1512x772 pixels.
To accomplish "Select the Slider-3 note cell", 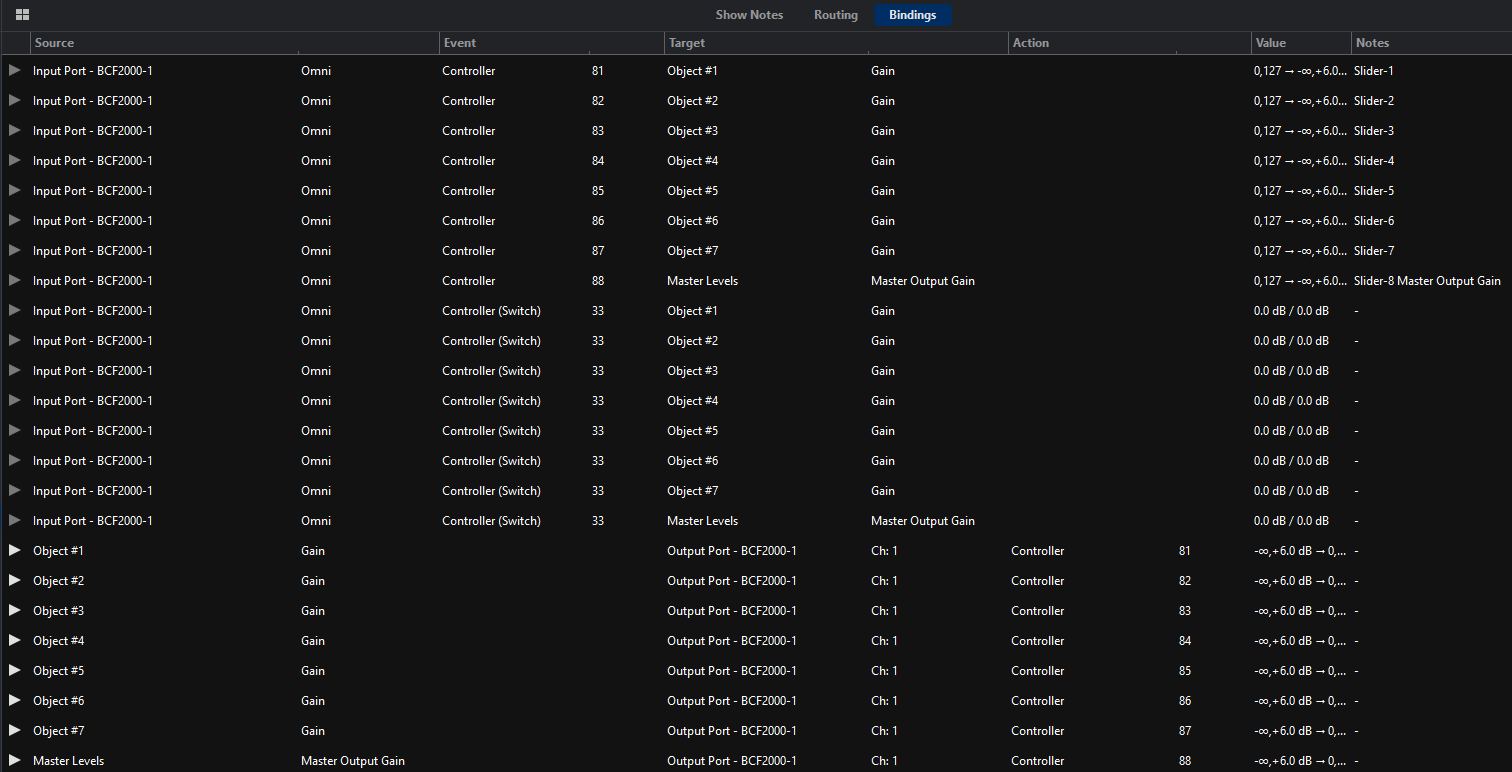I will point(1374,131).
